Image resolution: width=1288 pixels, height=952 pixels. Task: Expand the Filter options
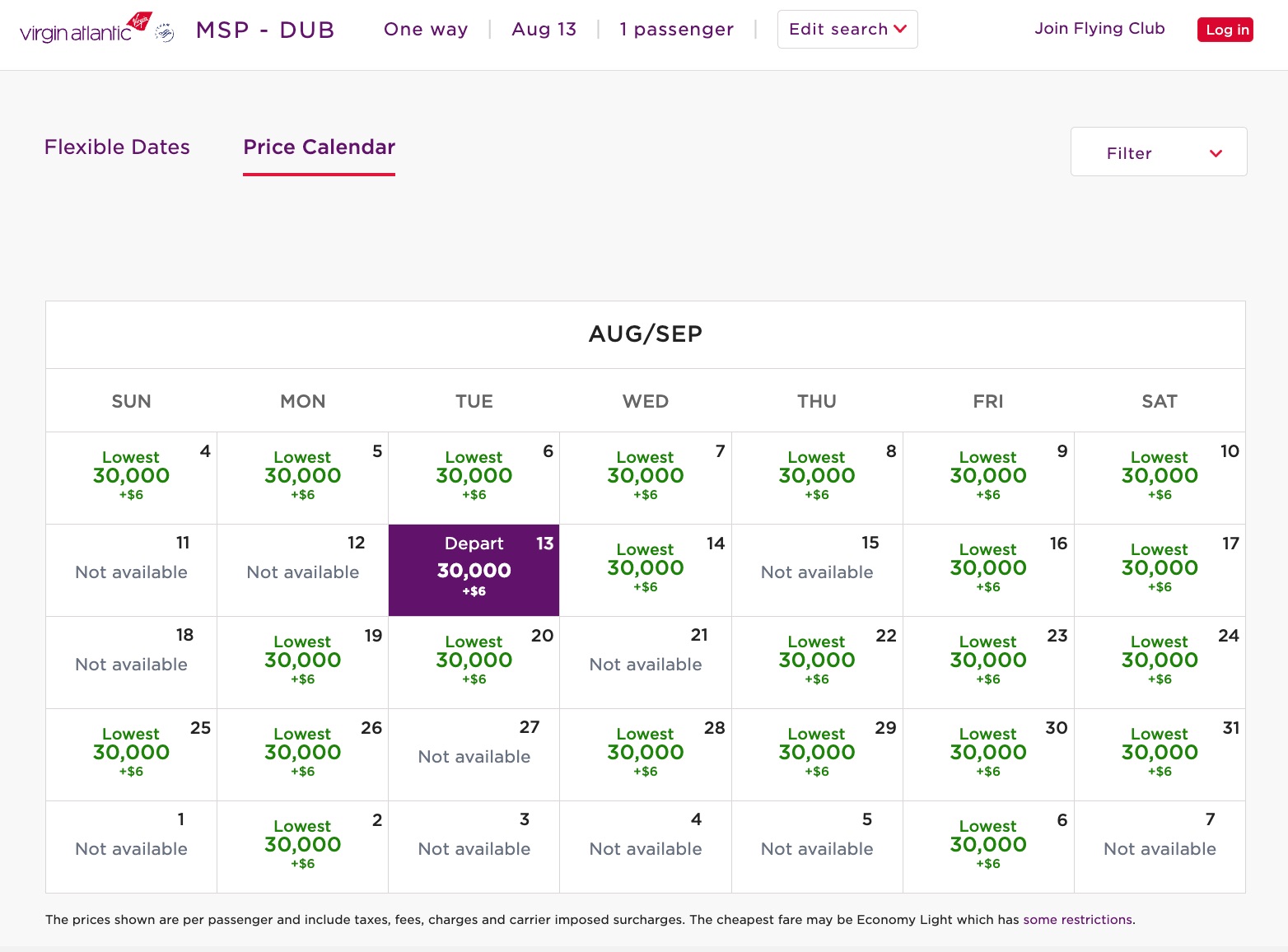click(1157, 152)
